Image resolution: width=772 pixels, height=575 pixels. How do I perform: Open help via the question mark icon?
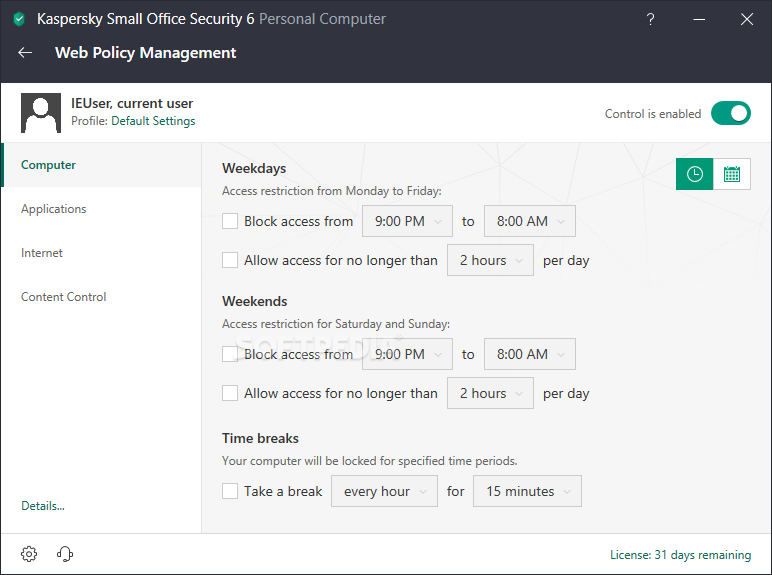[x=650, y=19]
